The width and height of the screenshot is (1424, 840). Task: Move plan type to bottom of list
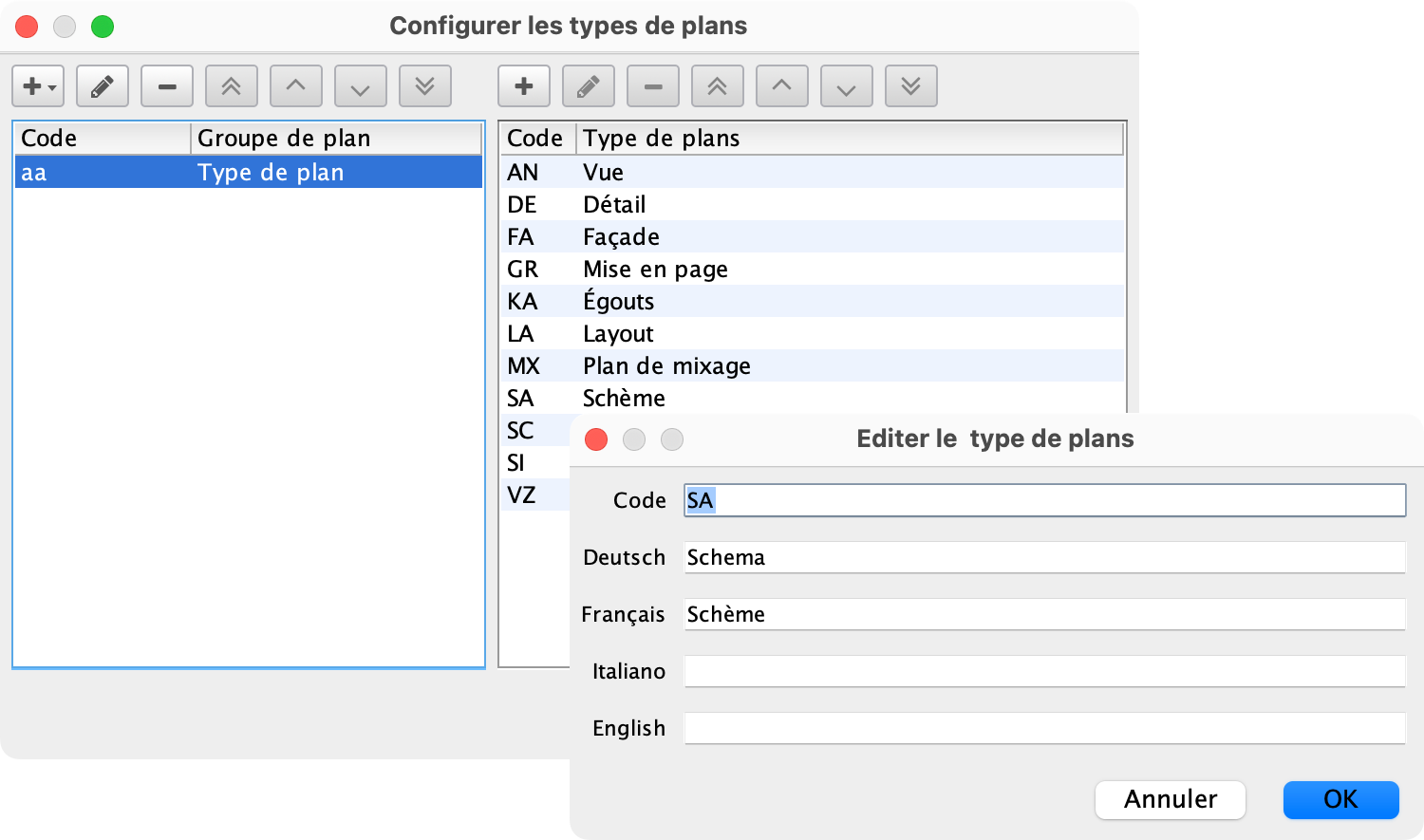click(x=911, y=86)
